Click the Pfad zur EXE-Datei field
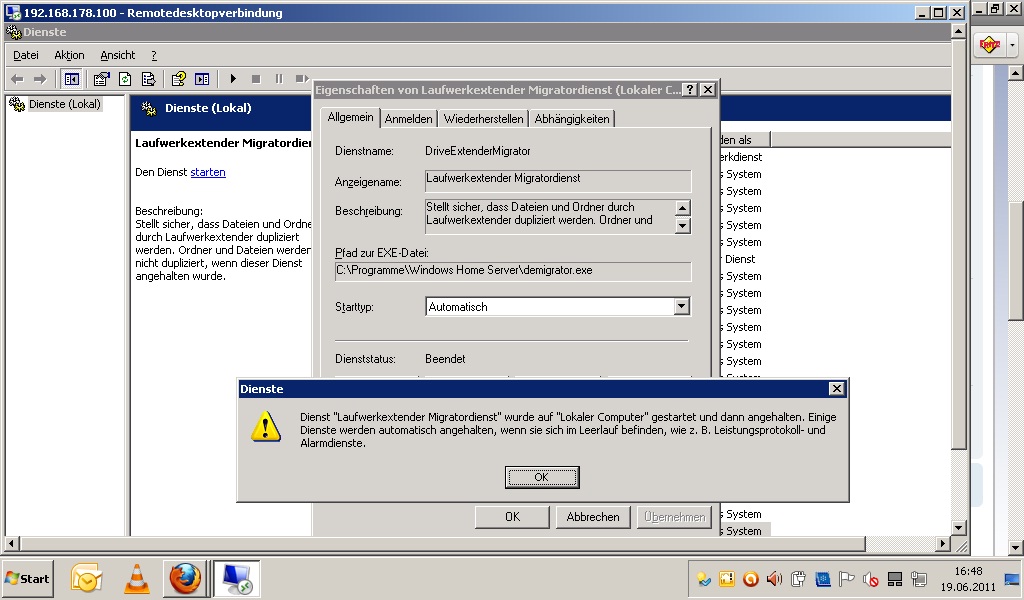The height and width of the screenshot is (600, 1024). coord(513,271)
